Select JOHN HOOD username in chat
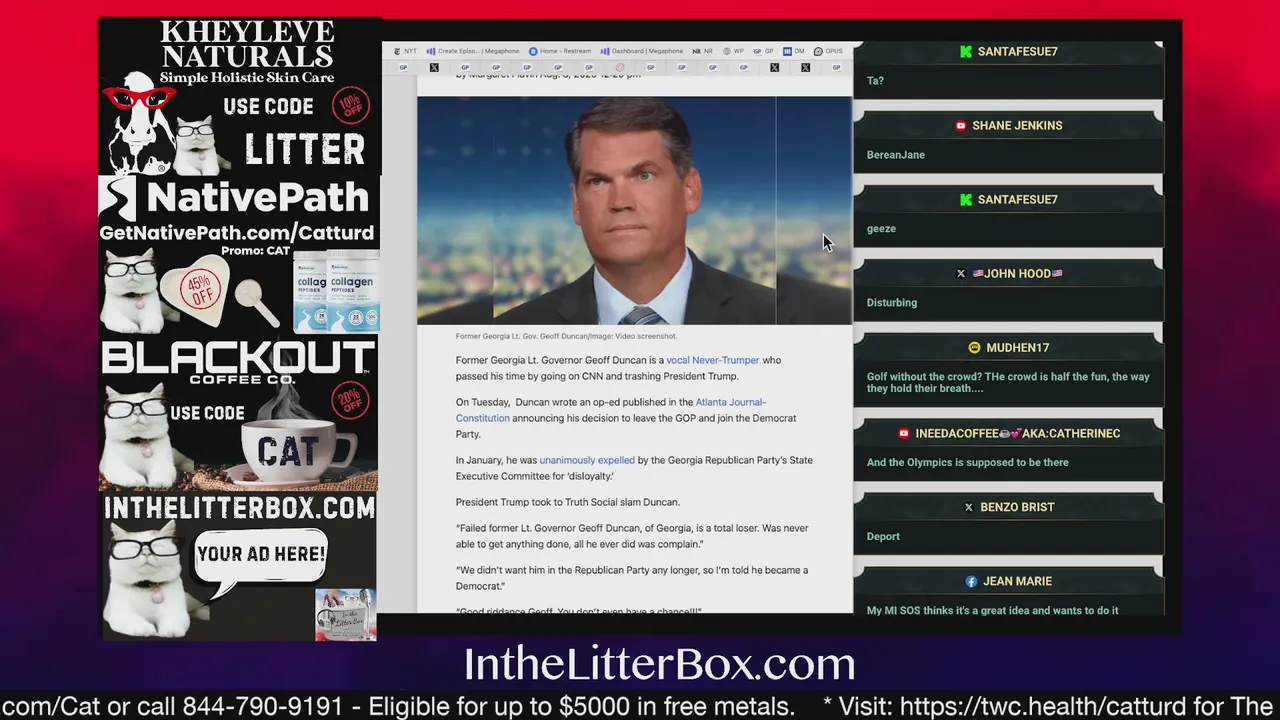 [1017, 273]
